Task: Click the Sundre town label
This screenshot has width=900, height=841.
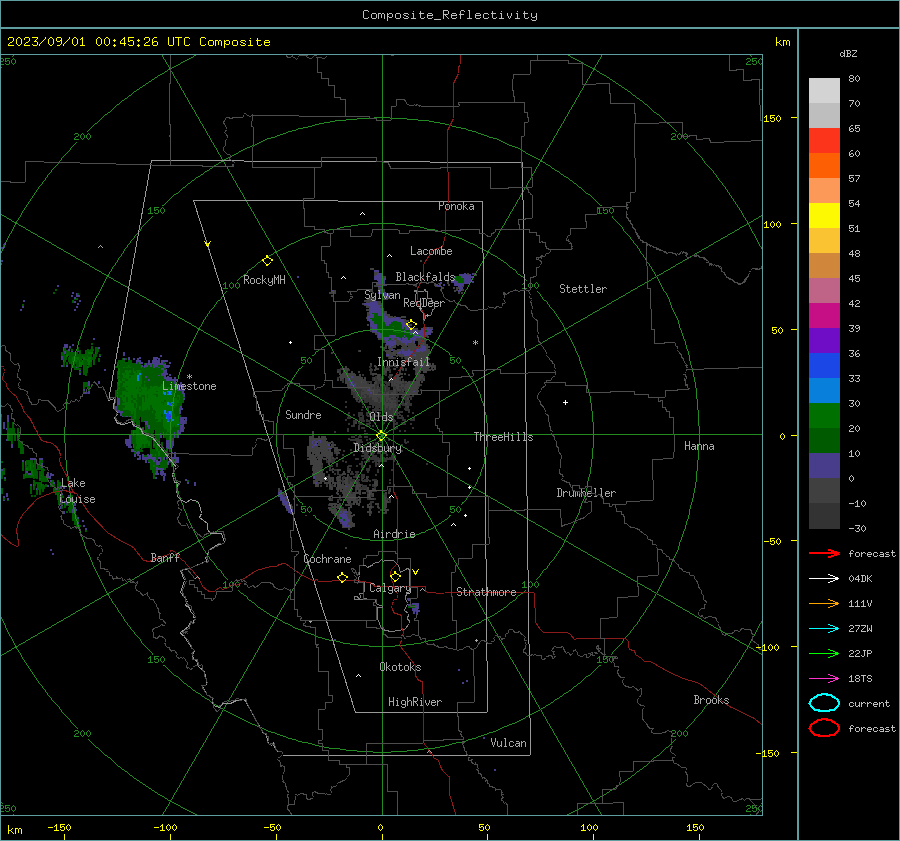Action: click(x=303, y=415)
